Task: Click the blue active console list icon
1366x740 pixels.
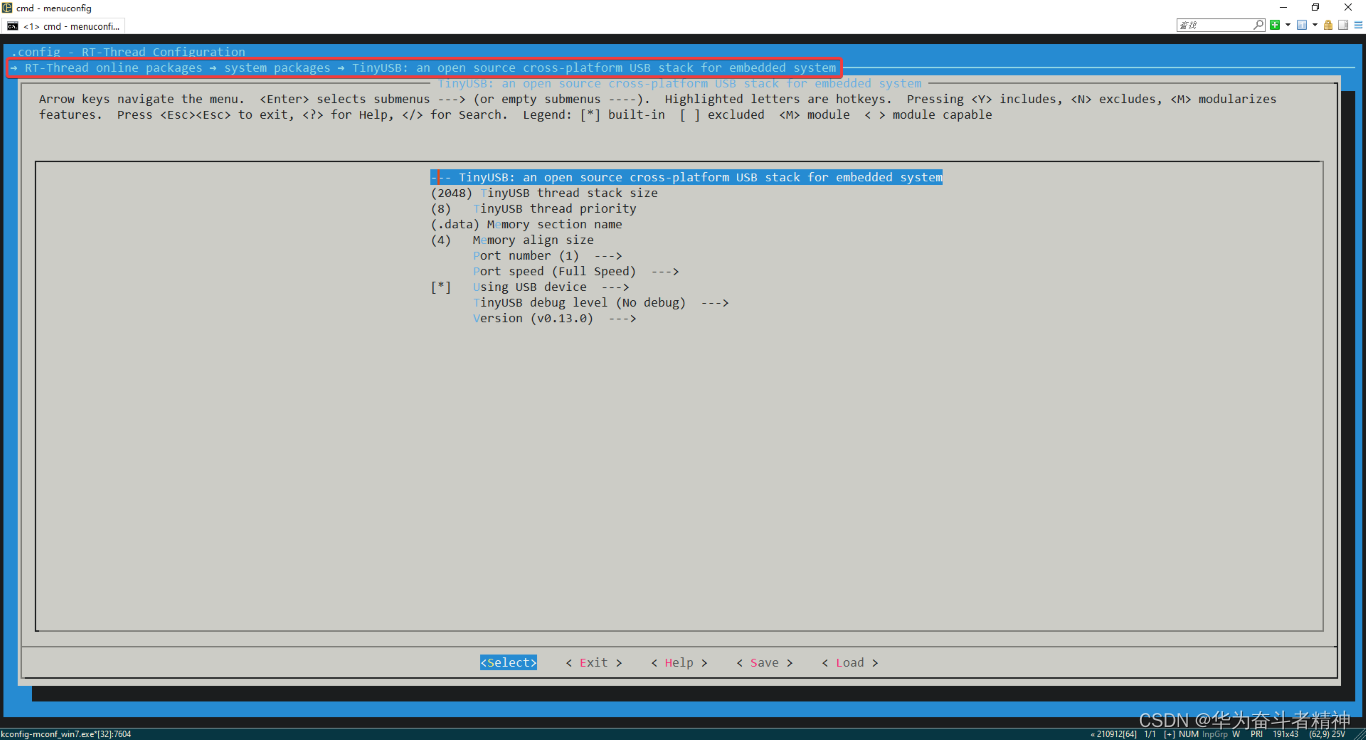Action: click(1302, 25)
